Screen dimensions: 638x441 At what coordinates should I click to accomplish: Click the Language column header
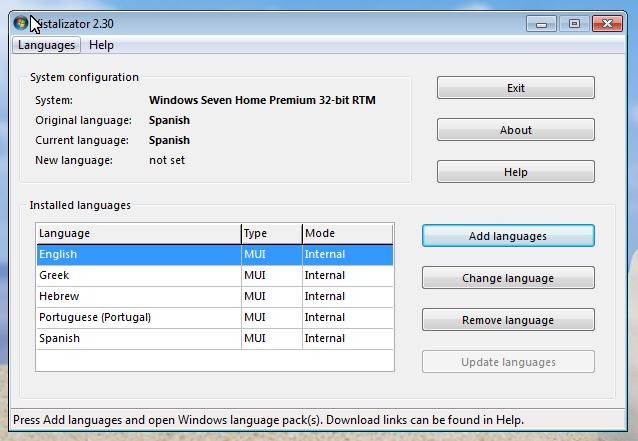138,234
